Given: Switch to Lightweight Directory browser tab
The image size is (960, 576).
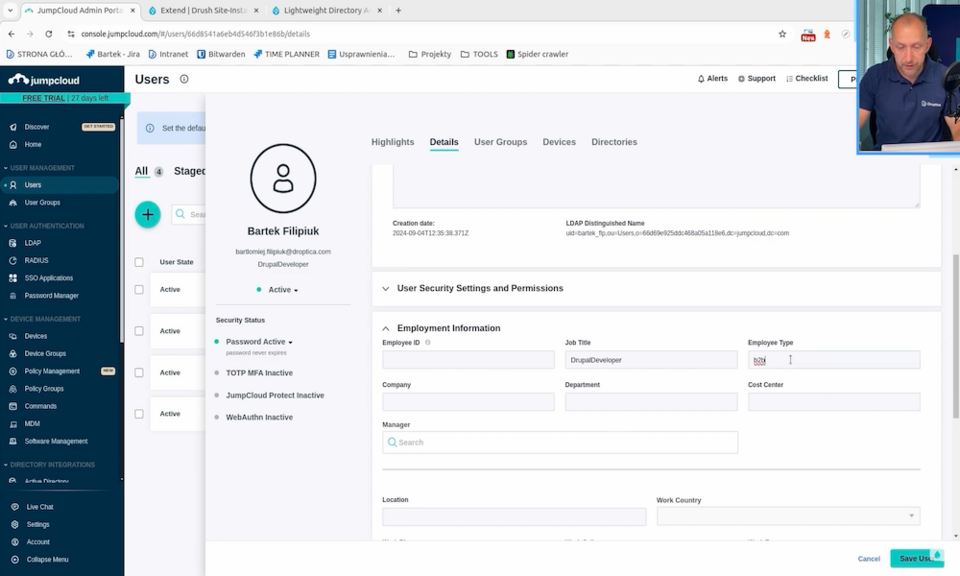Looking at the screenshot, I should [326, 10].
